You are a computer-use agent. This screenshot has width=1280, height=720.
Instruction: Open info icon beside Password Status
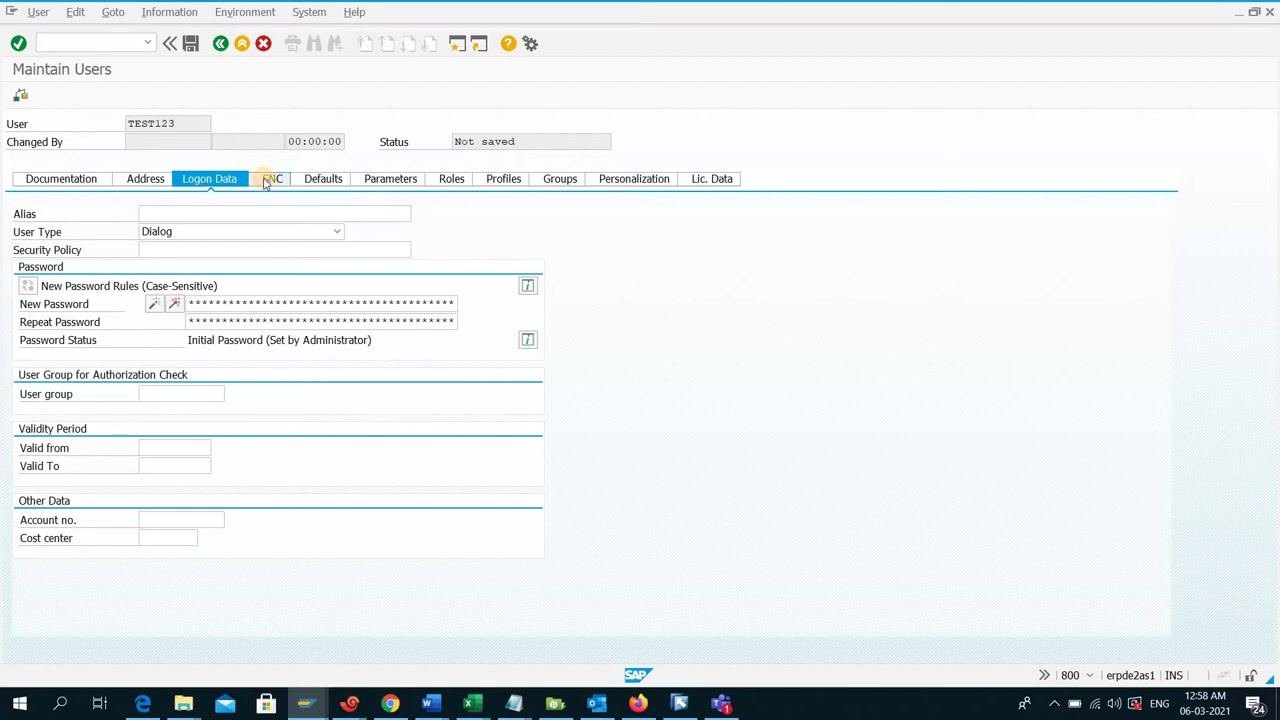[x=528, y=340]
